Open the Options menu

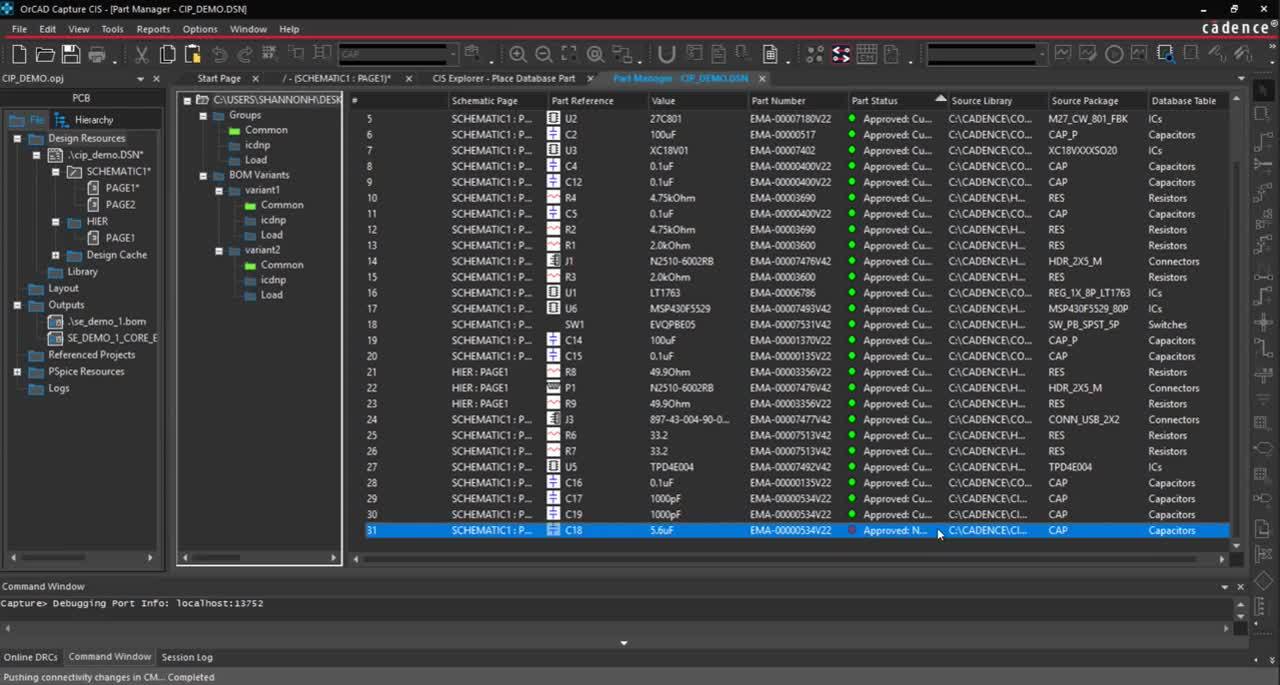(x=199, y=29)
